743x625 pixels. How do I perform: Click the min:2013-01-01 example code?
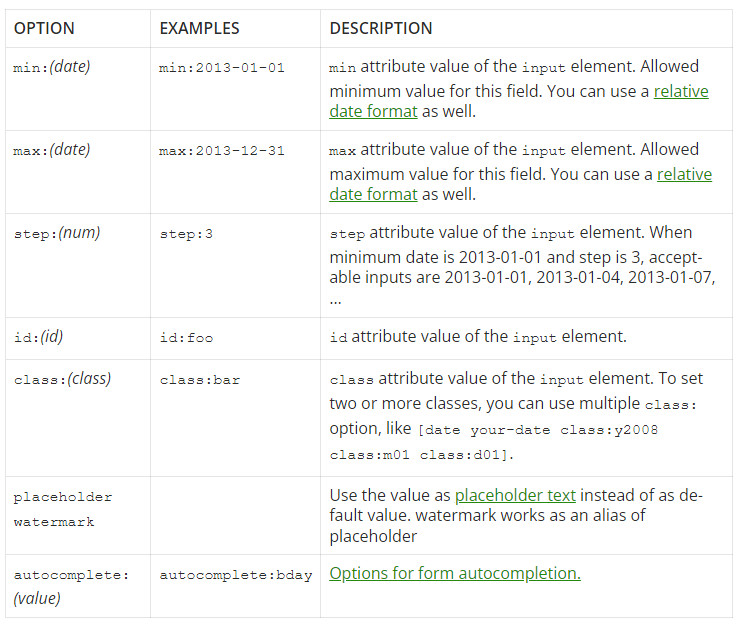(x=222, y=68)
